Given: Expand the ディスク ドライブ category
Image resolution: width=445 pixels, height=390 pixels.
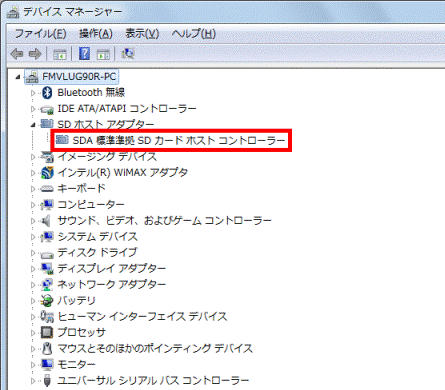Looking at the screenshot, I should click(x=33, y=253).
